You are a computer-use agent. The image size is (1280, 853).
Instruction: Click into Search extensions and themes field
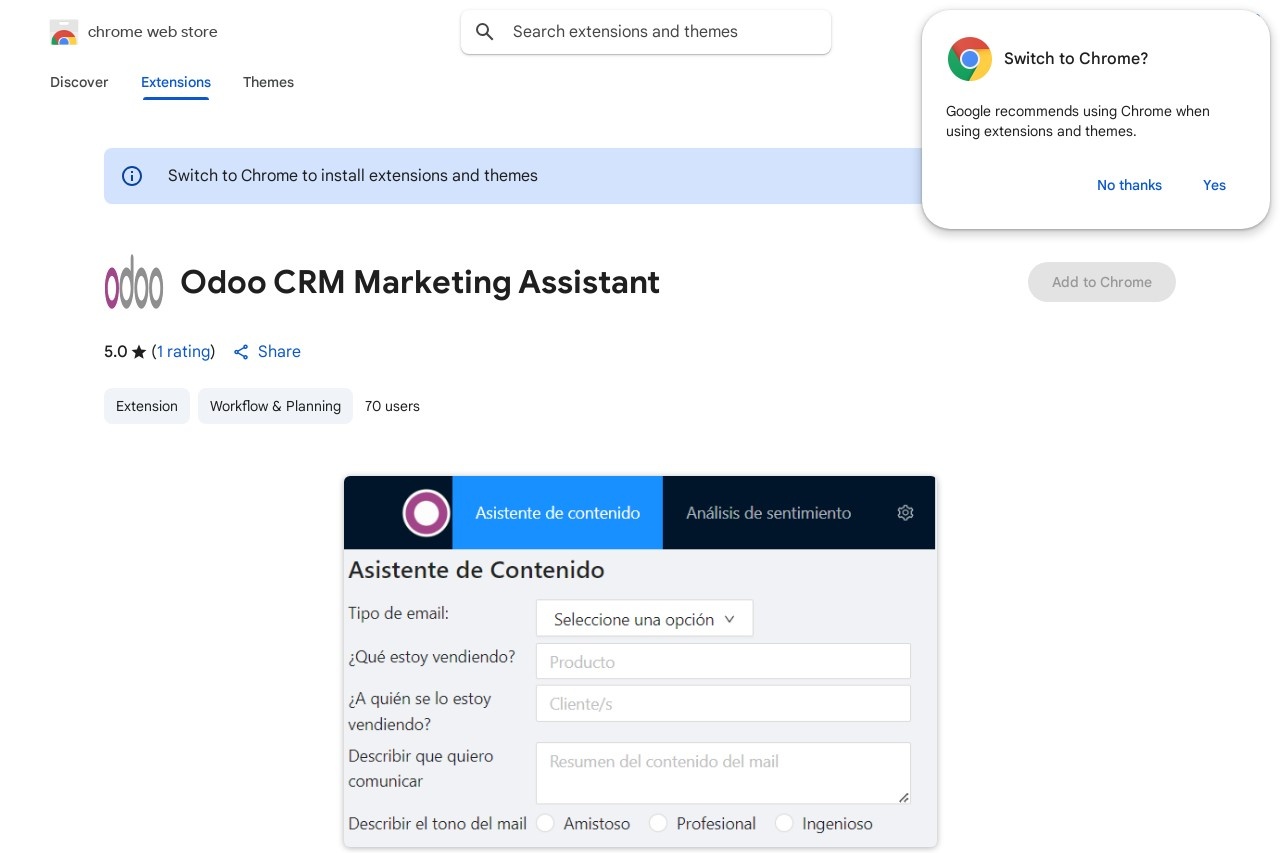646,32
